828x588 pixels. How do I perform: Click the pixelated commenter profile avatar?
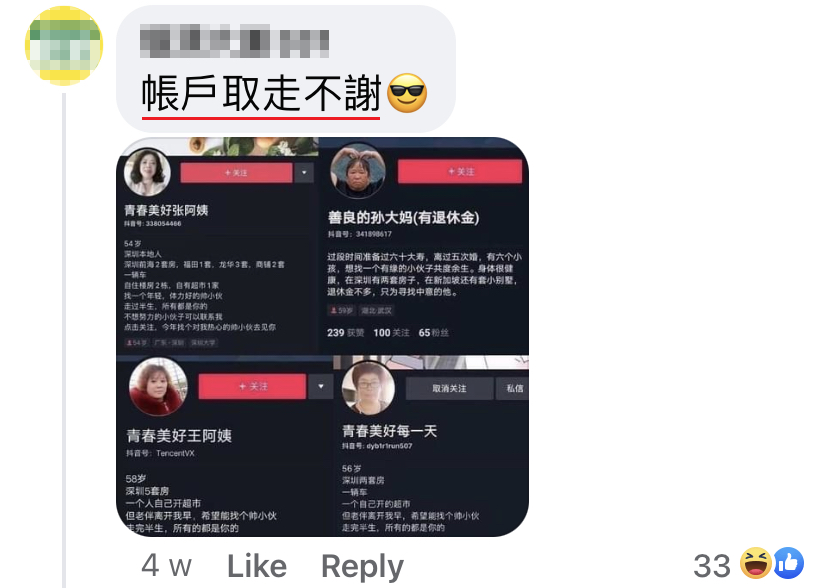tap(64, 45)
